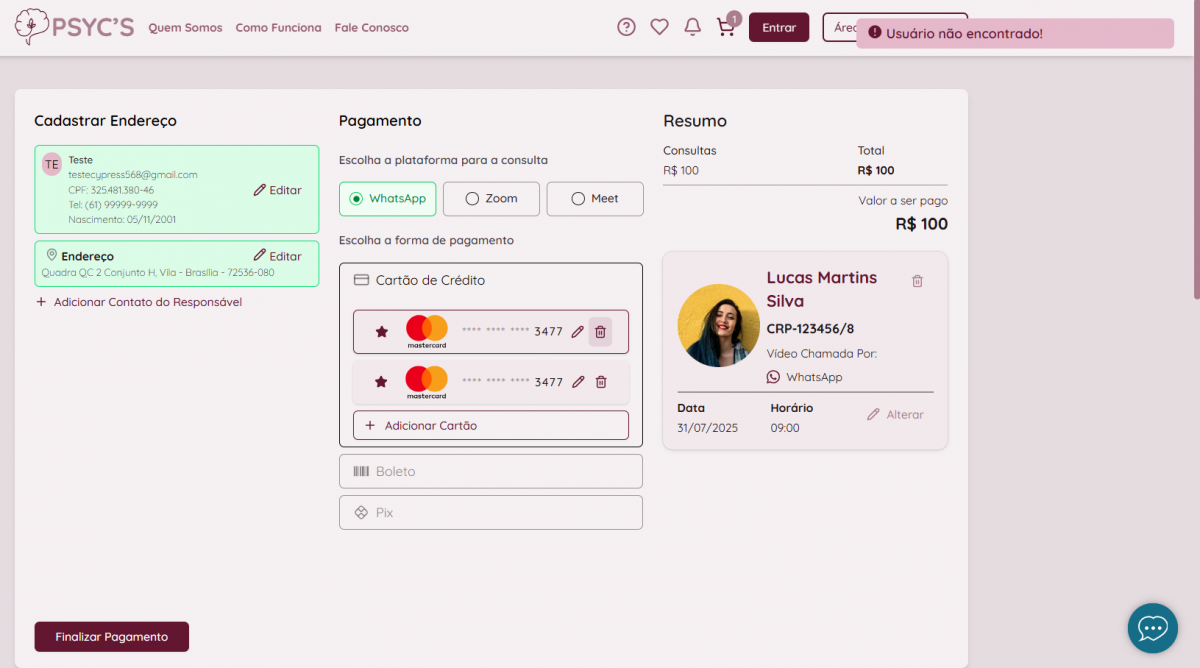Remove Lucas Martins Silva consultation via trash
Viewport: 1200px width, 668px height.
(x=917, y=281)
